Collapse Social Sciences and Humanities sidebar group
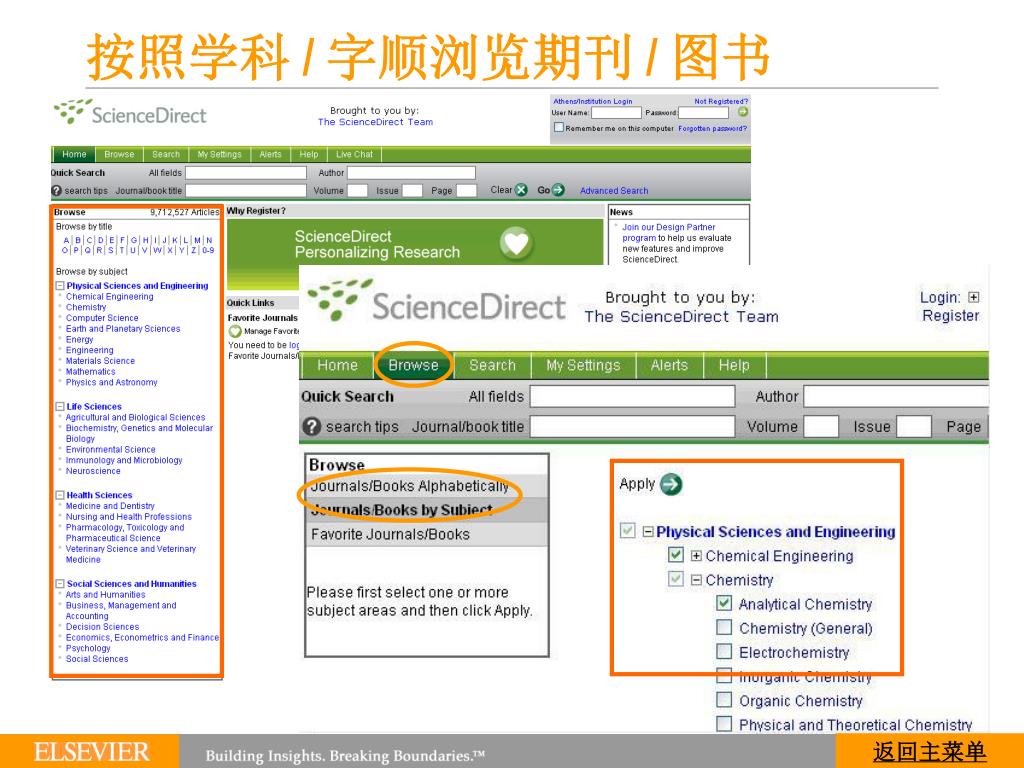The image size is (1024, 768). (x=60, y=584)
